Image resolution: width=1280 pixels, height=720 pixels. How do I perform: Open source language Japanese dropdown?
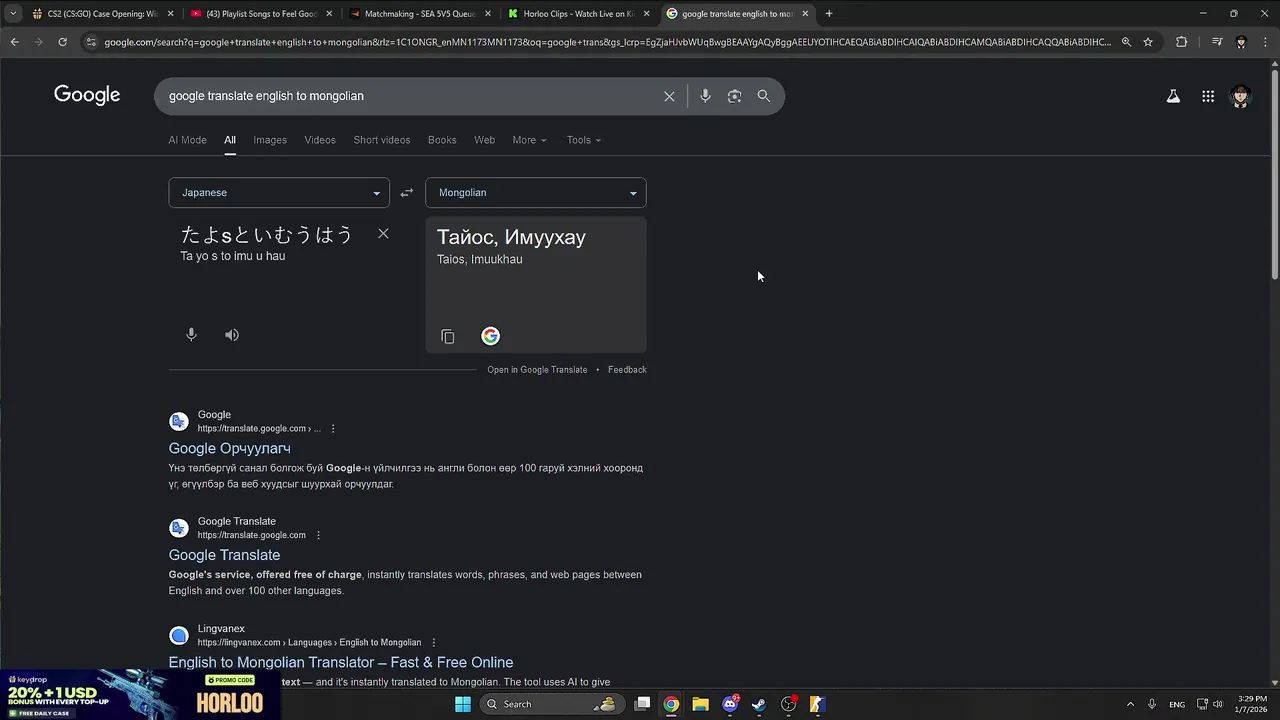(x=279, y=193)
